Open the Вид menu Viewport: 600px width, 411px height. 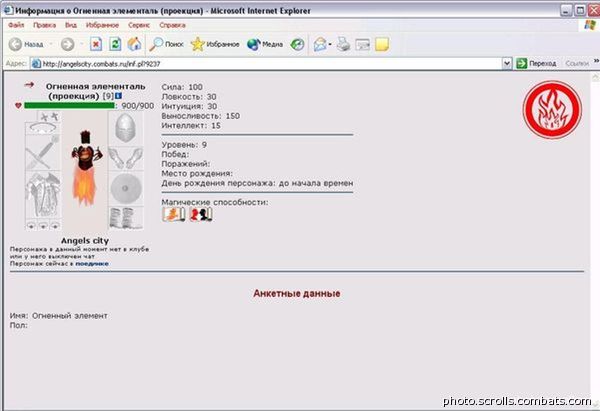click(71, 25)
